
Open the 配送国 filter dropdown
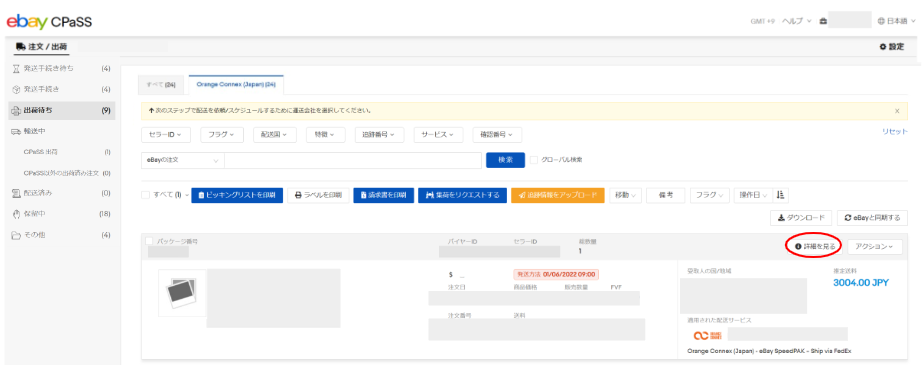274,135
